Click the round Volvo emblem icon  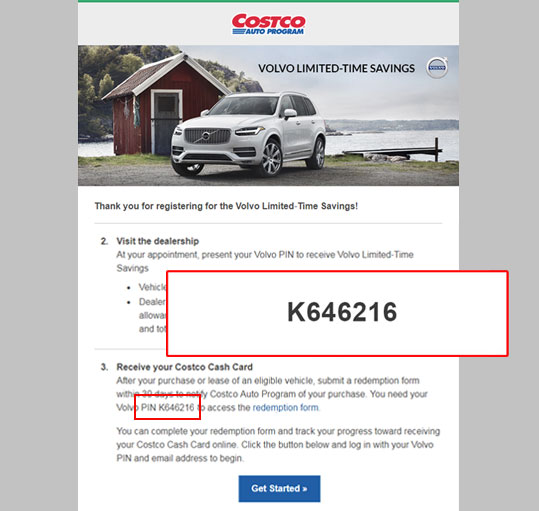437,68
